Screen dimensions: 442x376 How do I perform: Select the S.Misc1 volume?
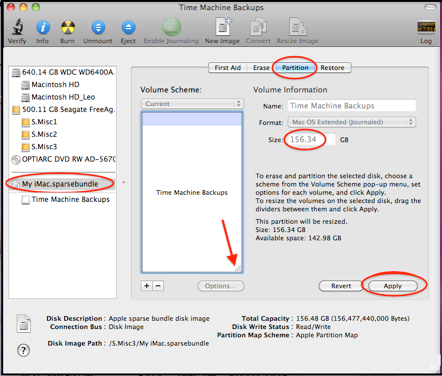point(39,122)
